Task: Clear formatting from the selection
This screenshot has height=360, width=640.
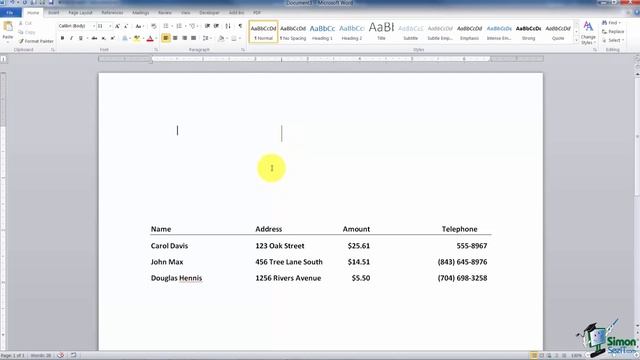Action: [x=153, y=26]
